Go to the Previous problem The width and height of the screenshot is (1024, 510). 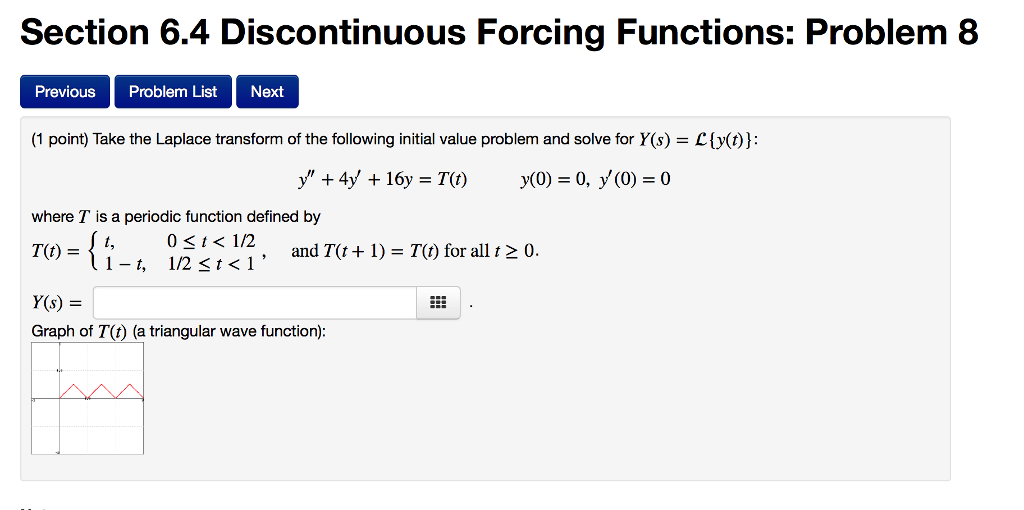[x=65, y=92]
